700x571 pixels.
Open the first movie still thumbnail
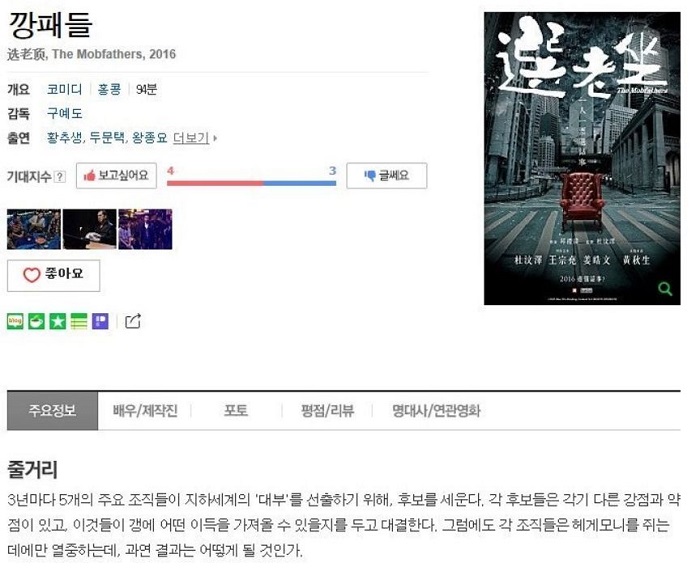34,229
